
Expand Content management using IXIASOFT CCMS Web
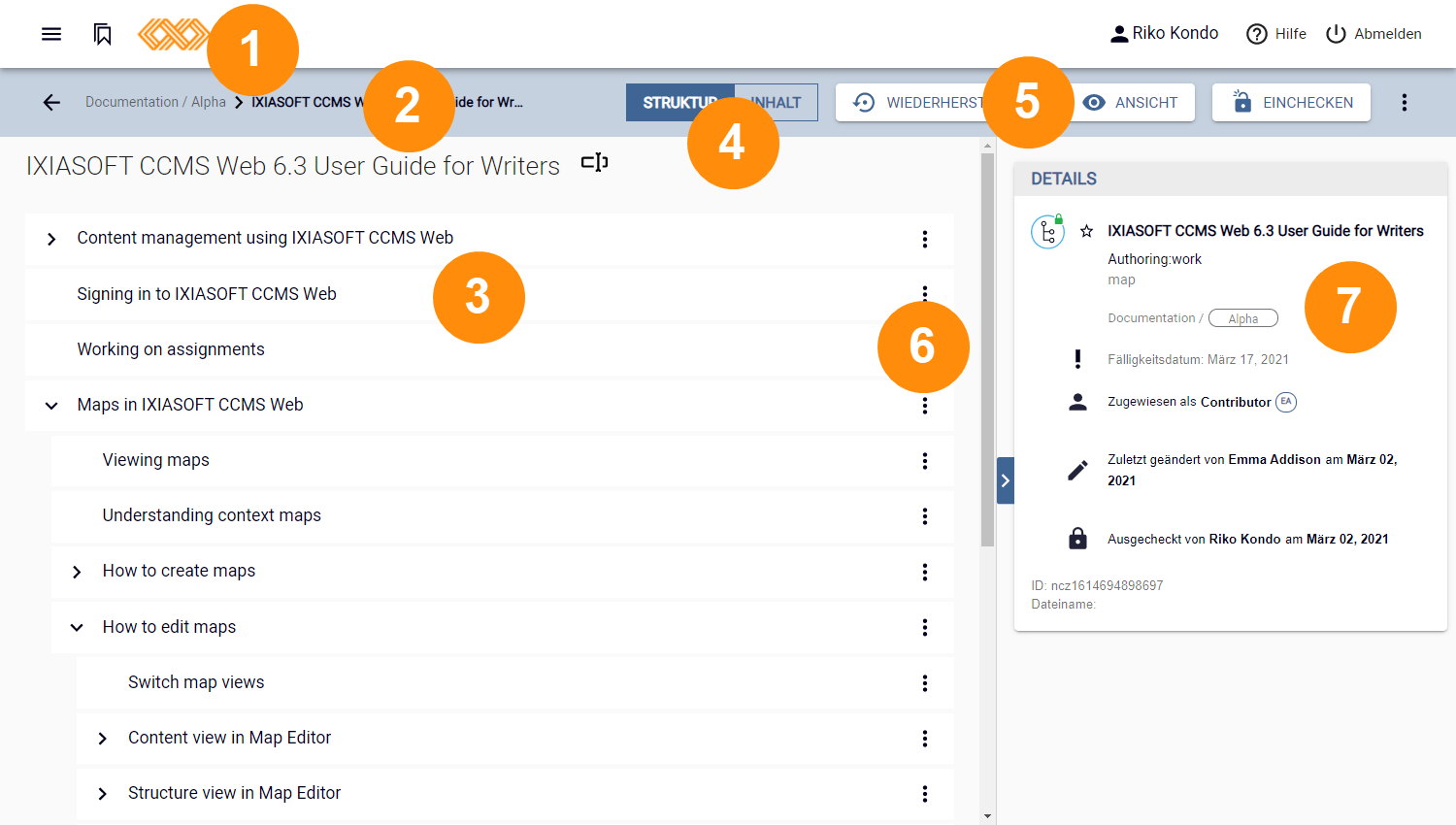coord(51,239)
